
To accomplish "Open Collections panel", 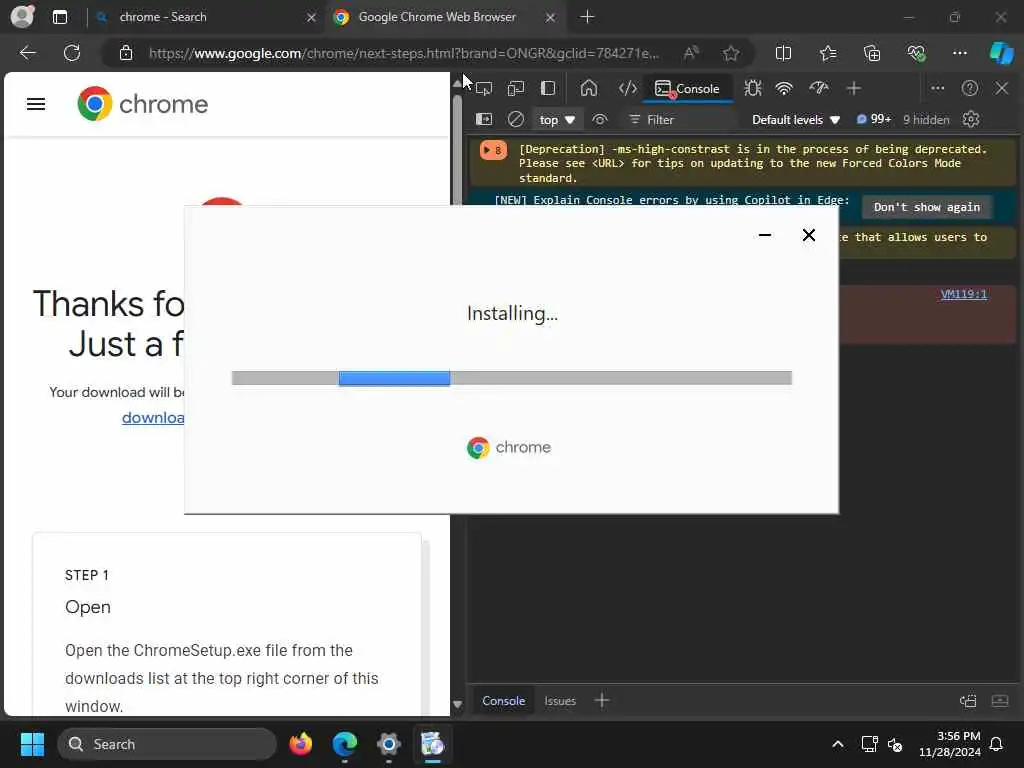I will coord(872,53).
